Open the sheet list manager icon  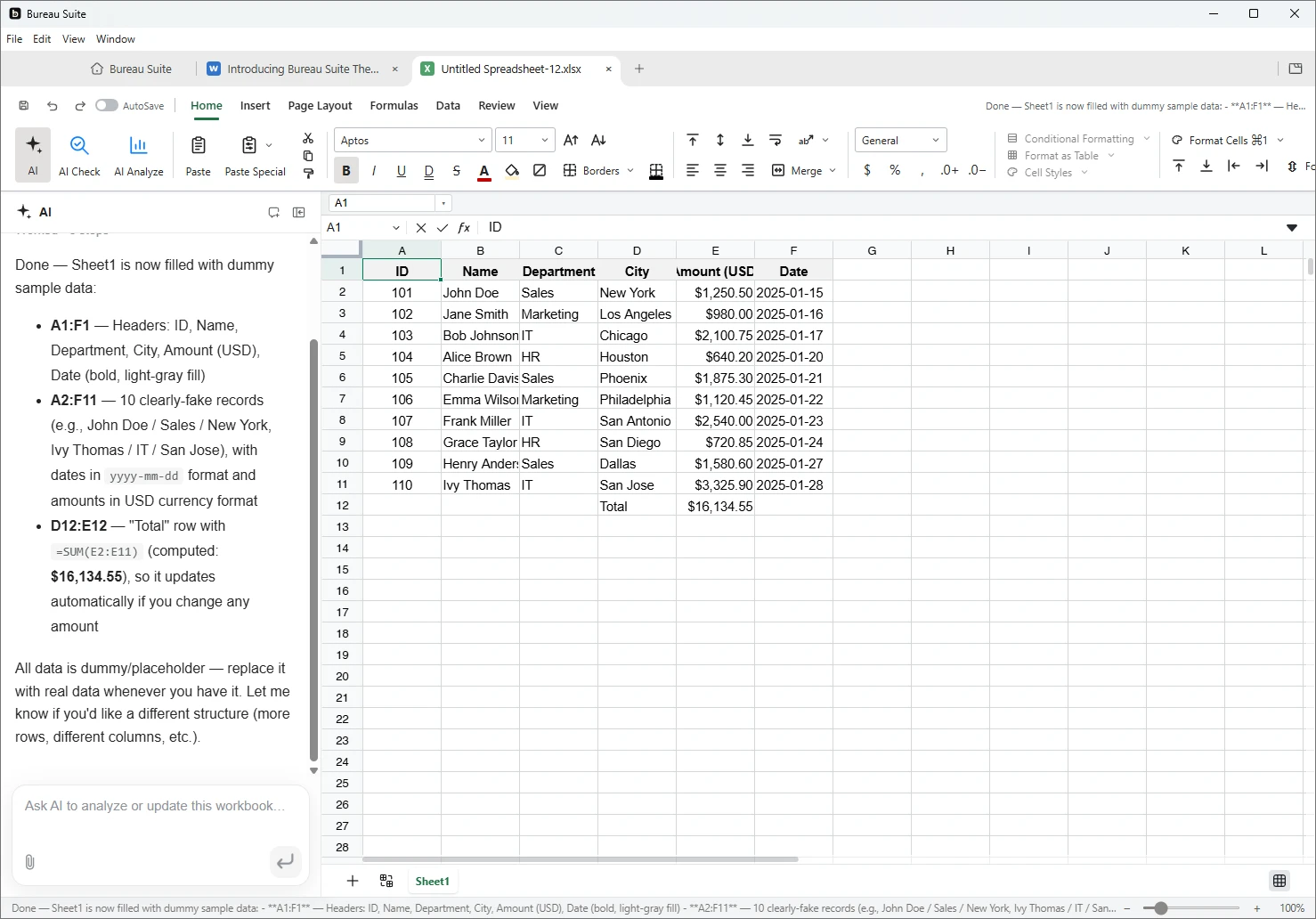pos(386,881)
